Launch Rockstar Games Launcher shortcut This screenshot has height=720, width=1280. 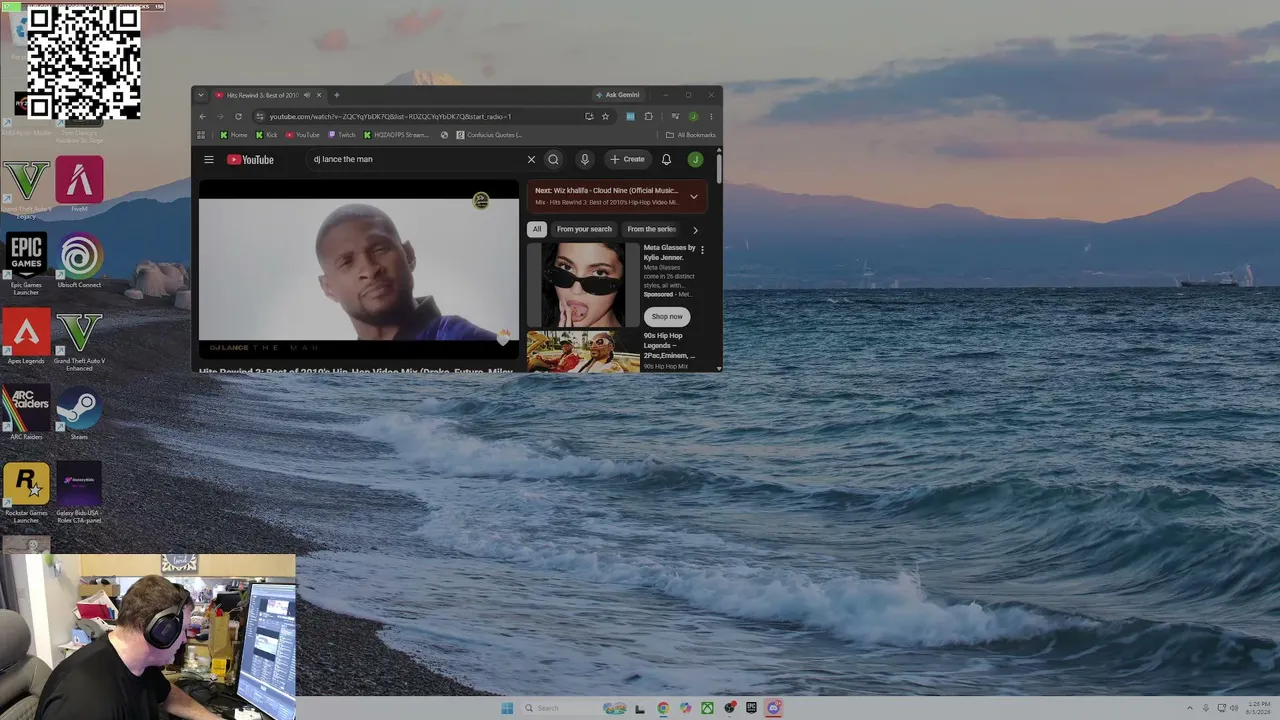coord(26,492)
